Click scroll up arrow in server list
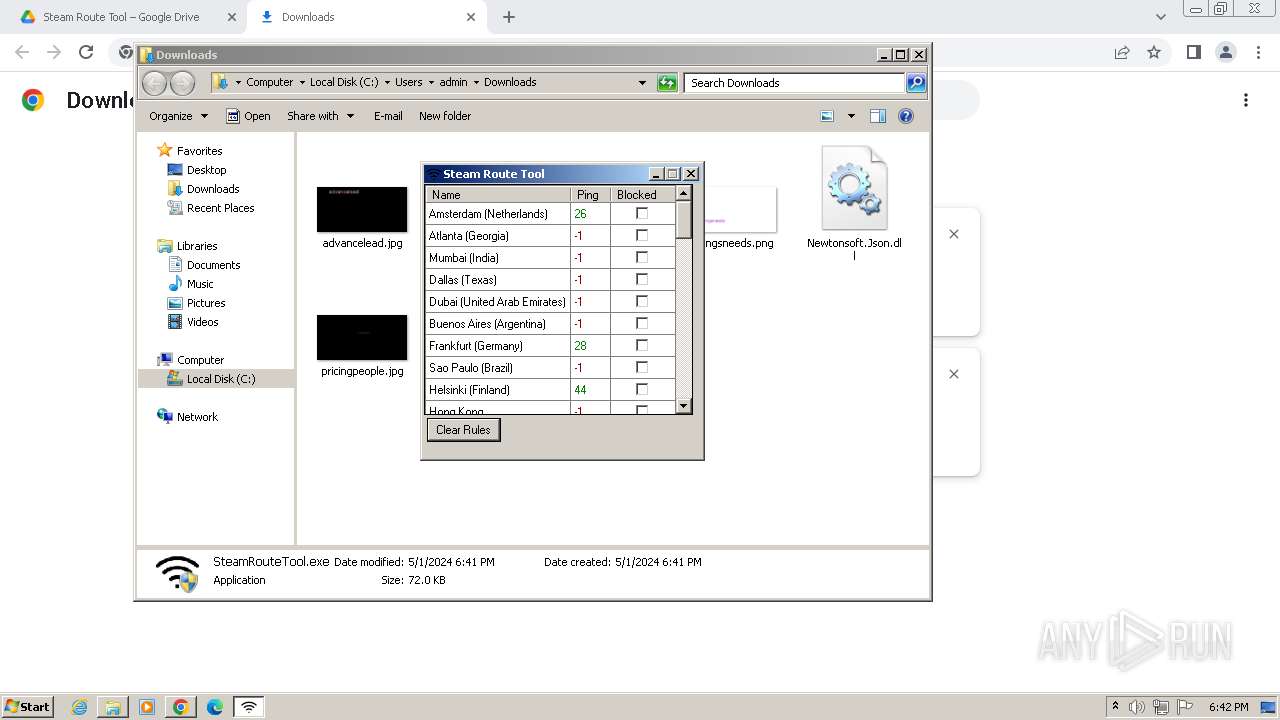 pyautogui.click(x=684, y=193)
